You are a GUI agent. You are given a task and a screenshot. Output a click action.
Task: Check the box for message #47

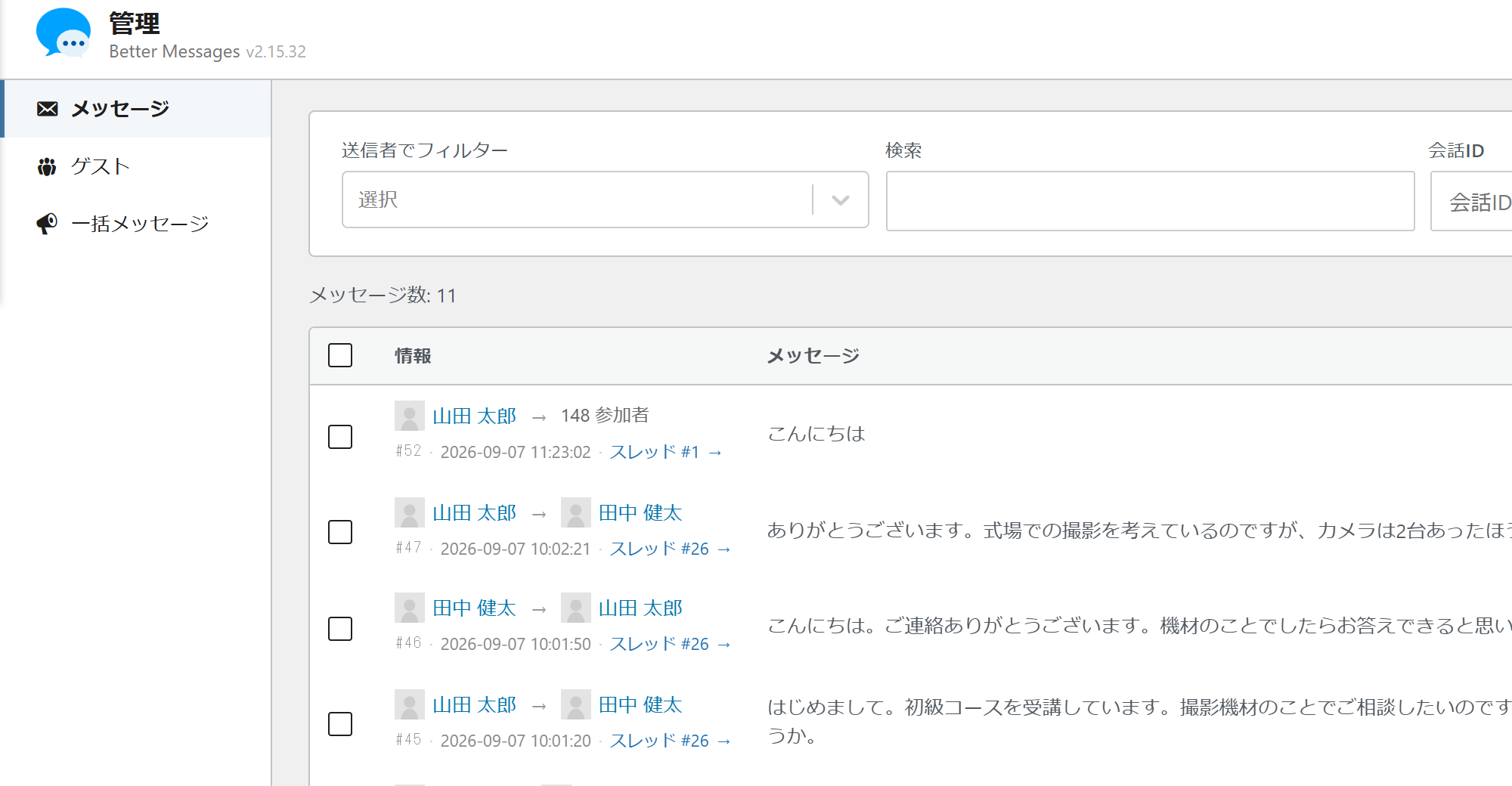point(340,532)
